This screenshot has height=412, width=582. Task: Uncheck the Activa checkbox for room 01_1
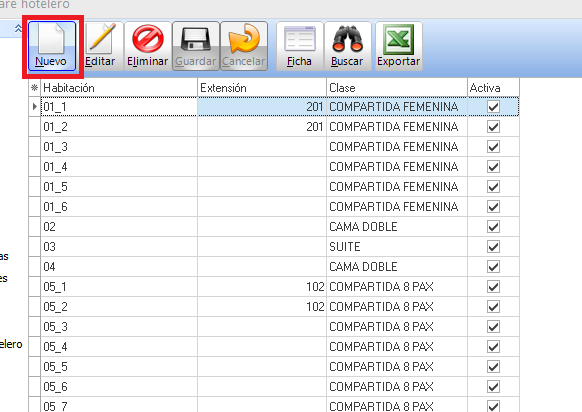(493, 107)
